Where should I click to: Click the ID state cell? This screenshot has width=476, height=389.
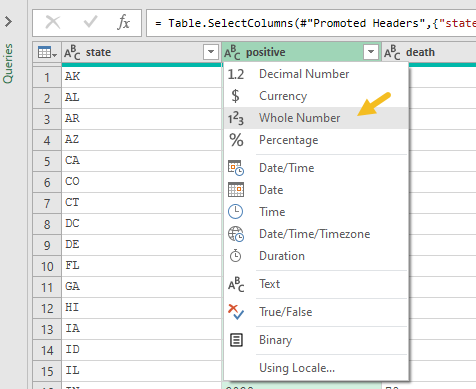pos(142,350)
